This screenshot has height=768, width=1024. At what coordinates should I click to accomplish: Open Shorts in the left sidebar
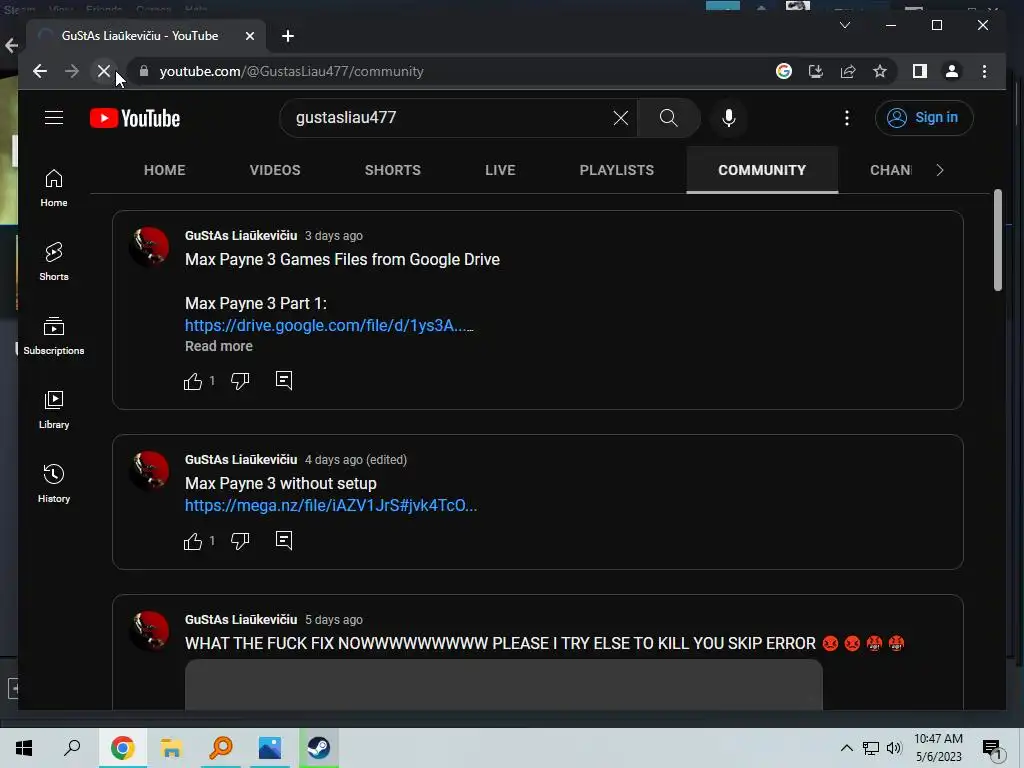pyautogui.click(x=54, y=262)
